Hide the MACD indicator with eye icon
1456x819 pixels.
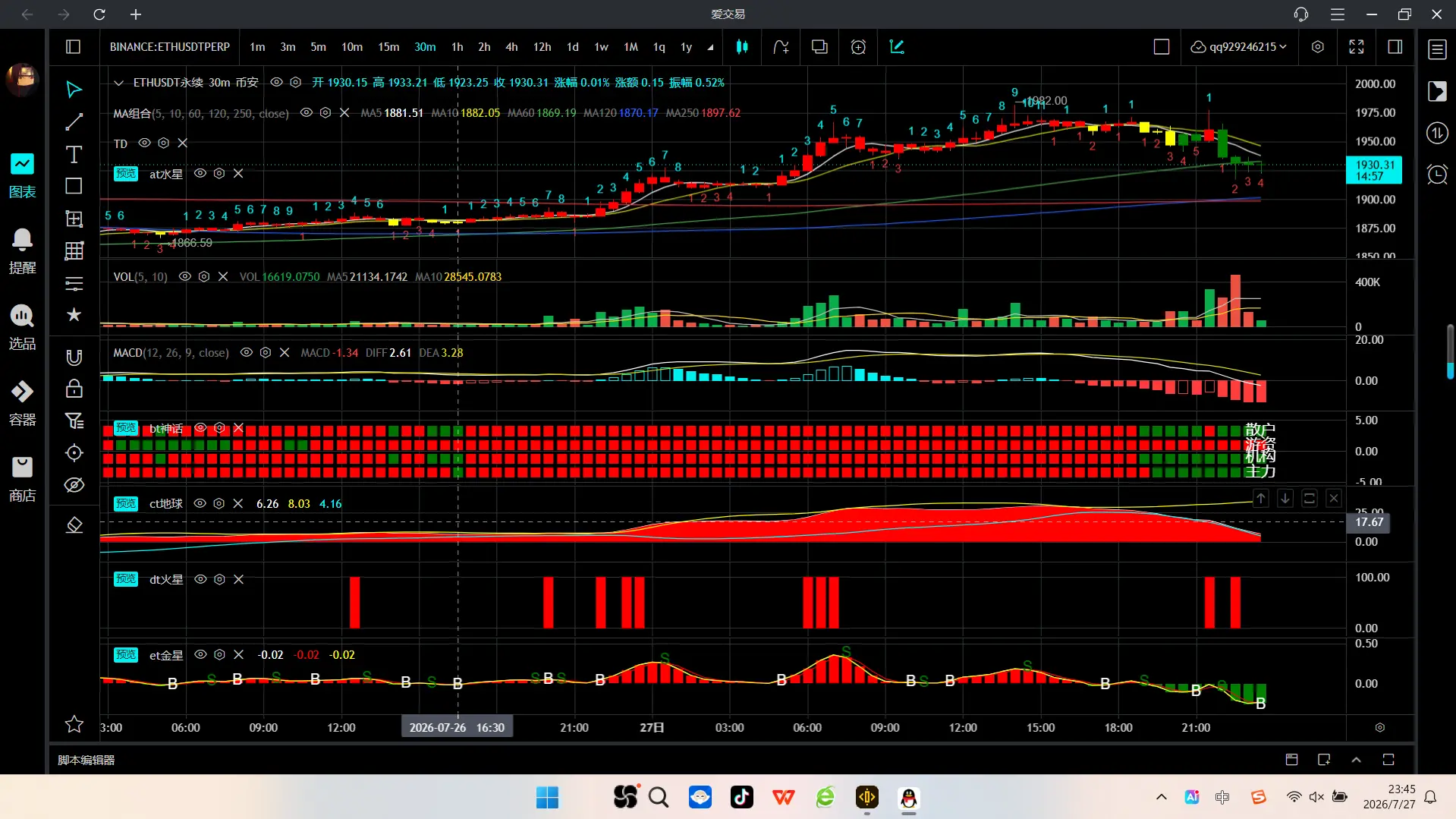point(247,352)
